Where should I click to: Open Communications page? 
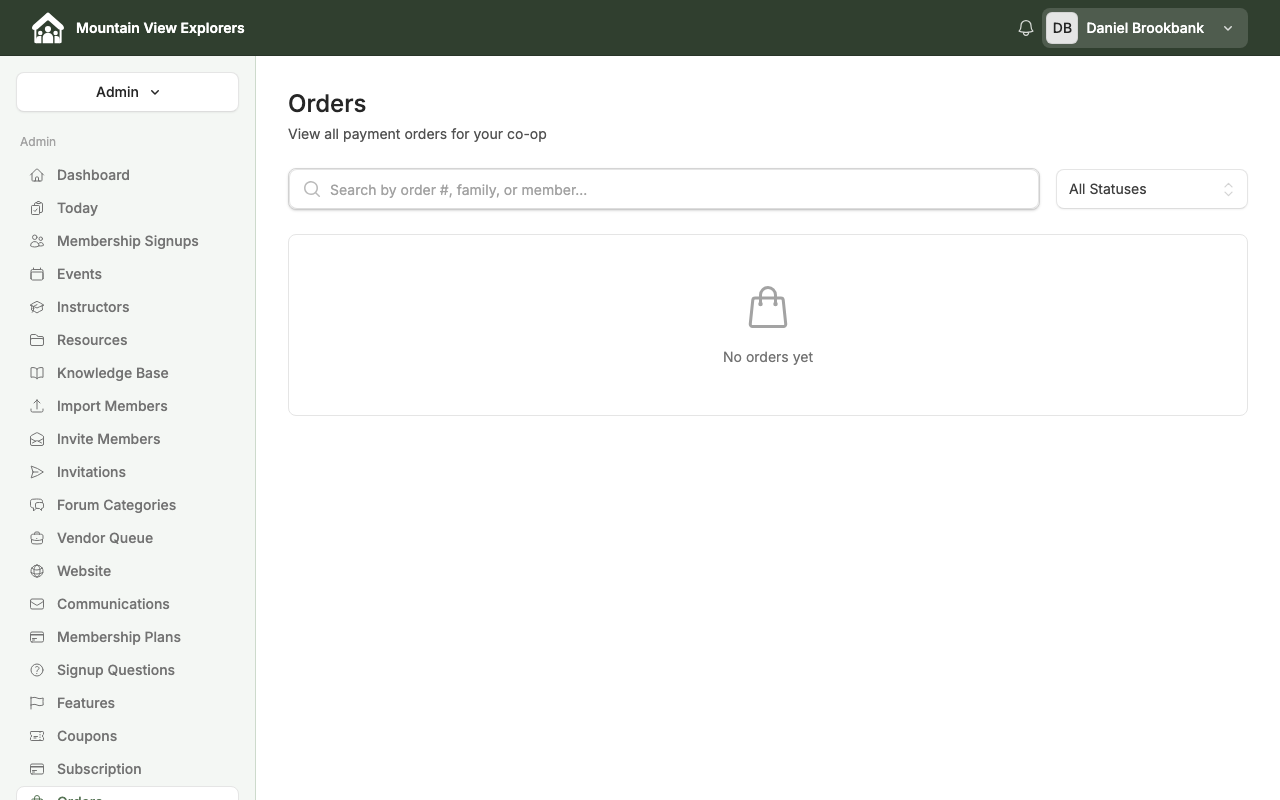127,604
